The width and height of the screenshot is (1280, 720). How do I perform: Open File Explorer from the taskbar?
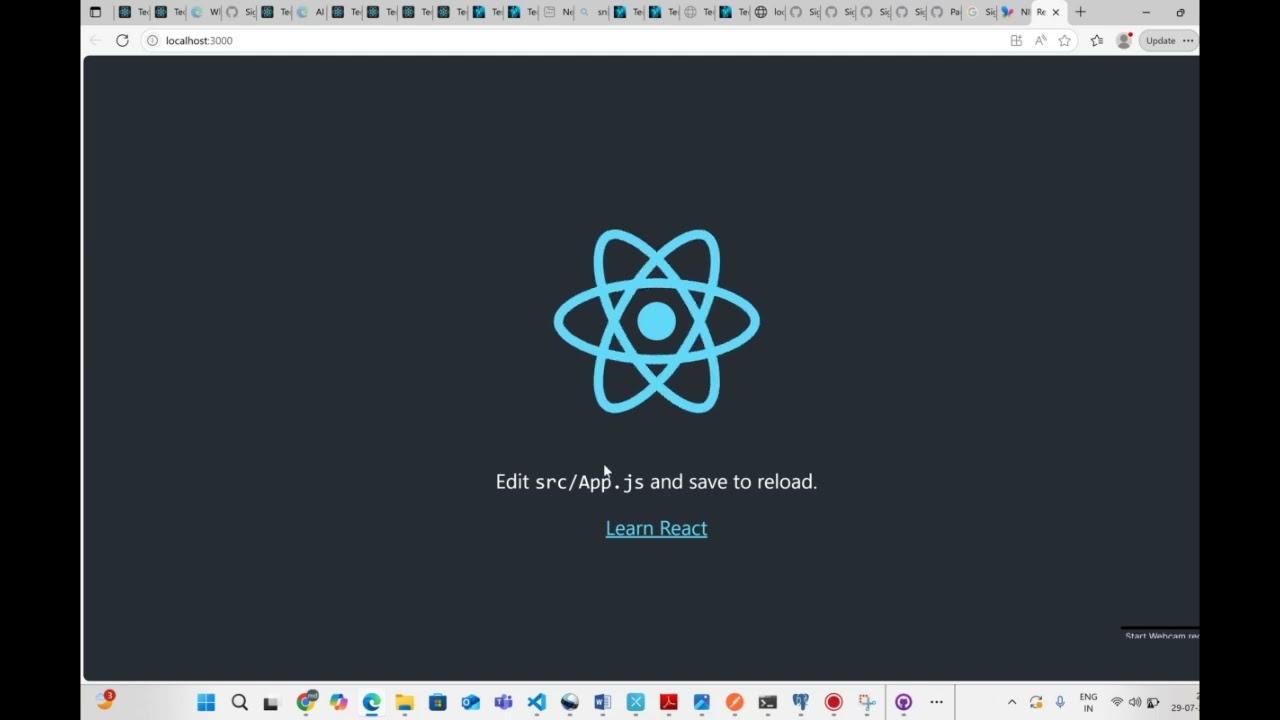click(404, 702)
